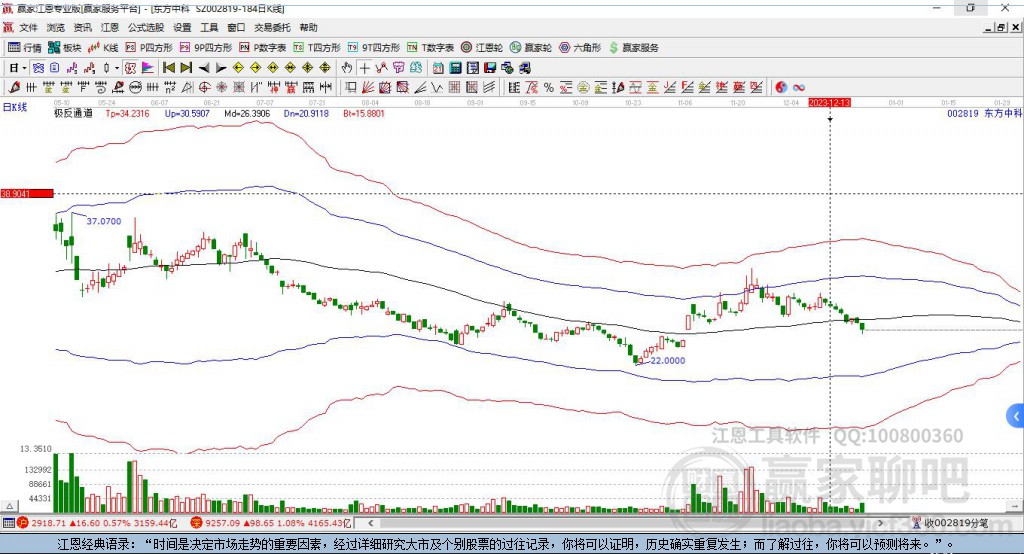Open the 帮助 menu
Image resolution: width=1024 pixels, height=554 pixels.
point(308,27)
